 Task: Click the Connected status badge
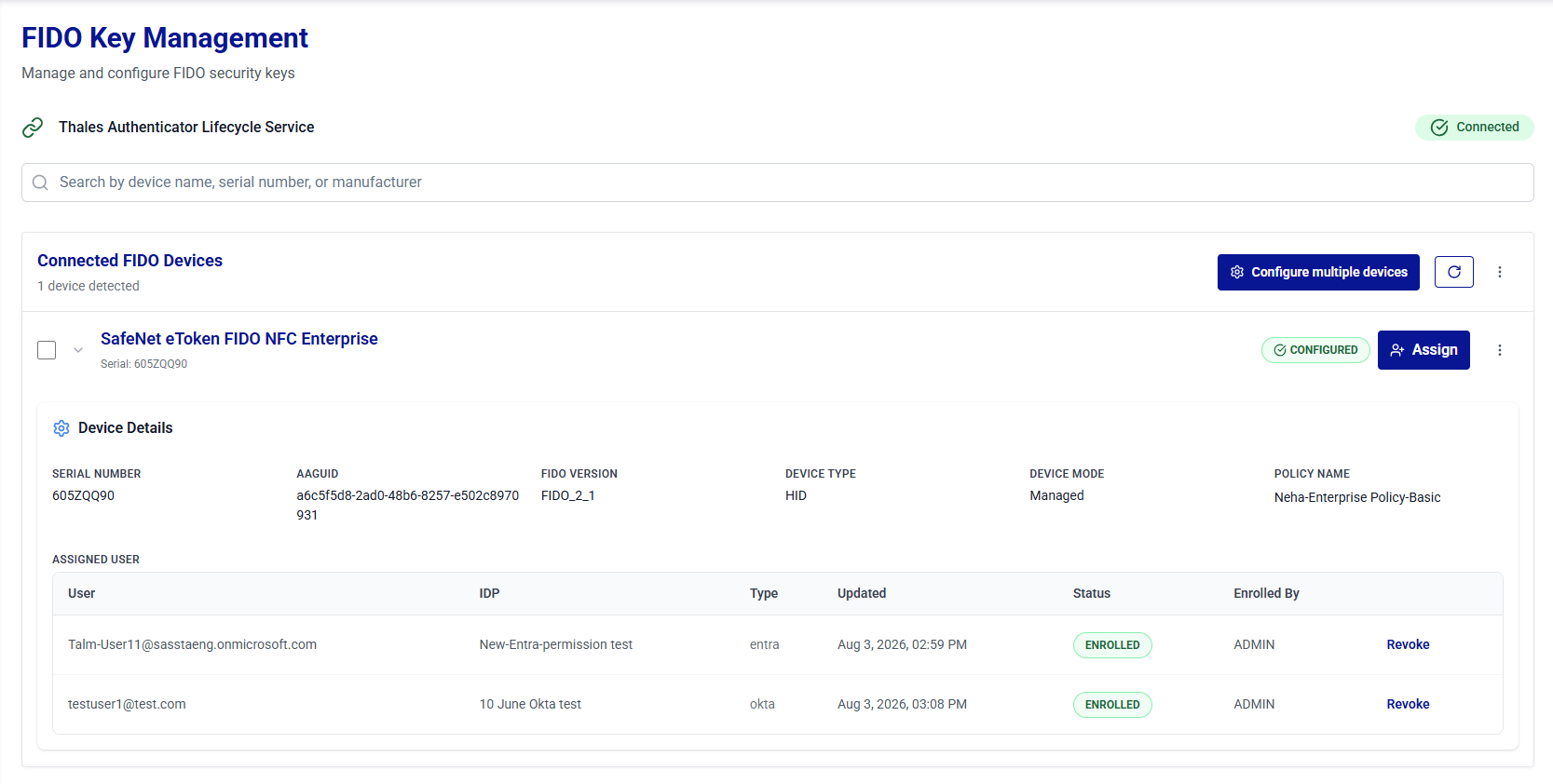pos(1475,128)
